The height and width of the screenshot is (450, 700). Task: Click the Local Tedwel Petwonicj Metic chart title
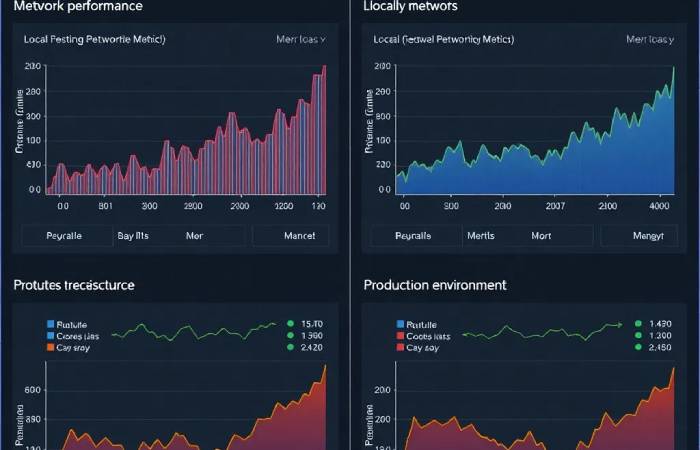point(444,39)
